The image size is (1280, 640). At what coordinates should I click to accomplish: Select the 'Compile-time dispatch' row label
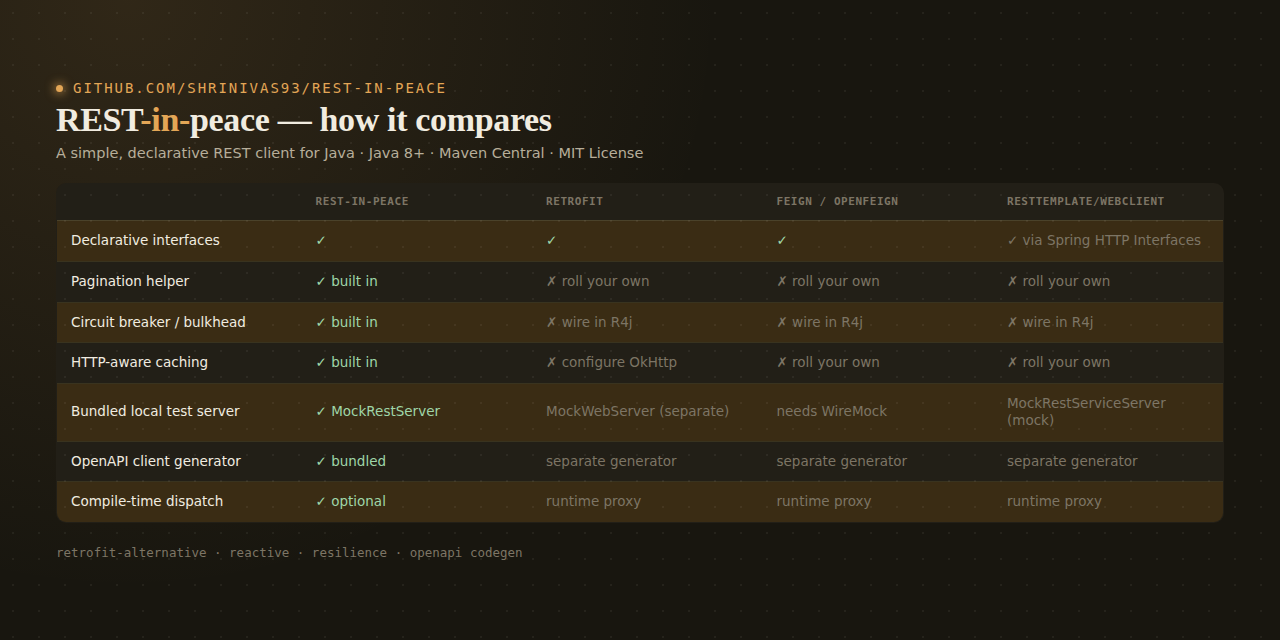(x=147, y=501)
